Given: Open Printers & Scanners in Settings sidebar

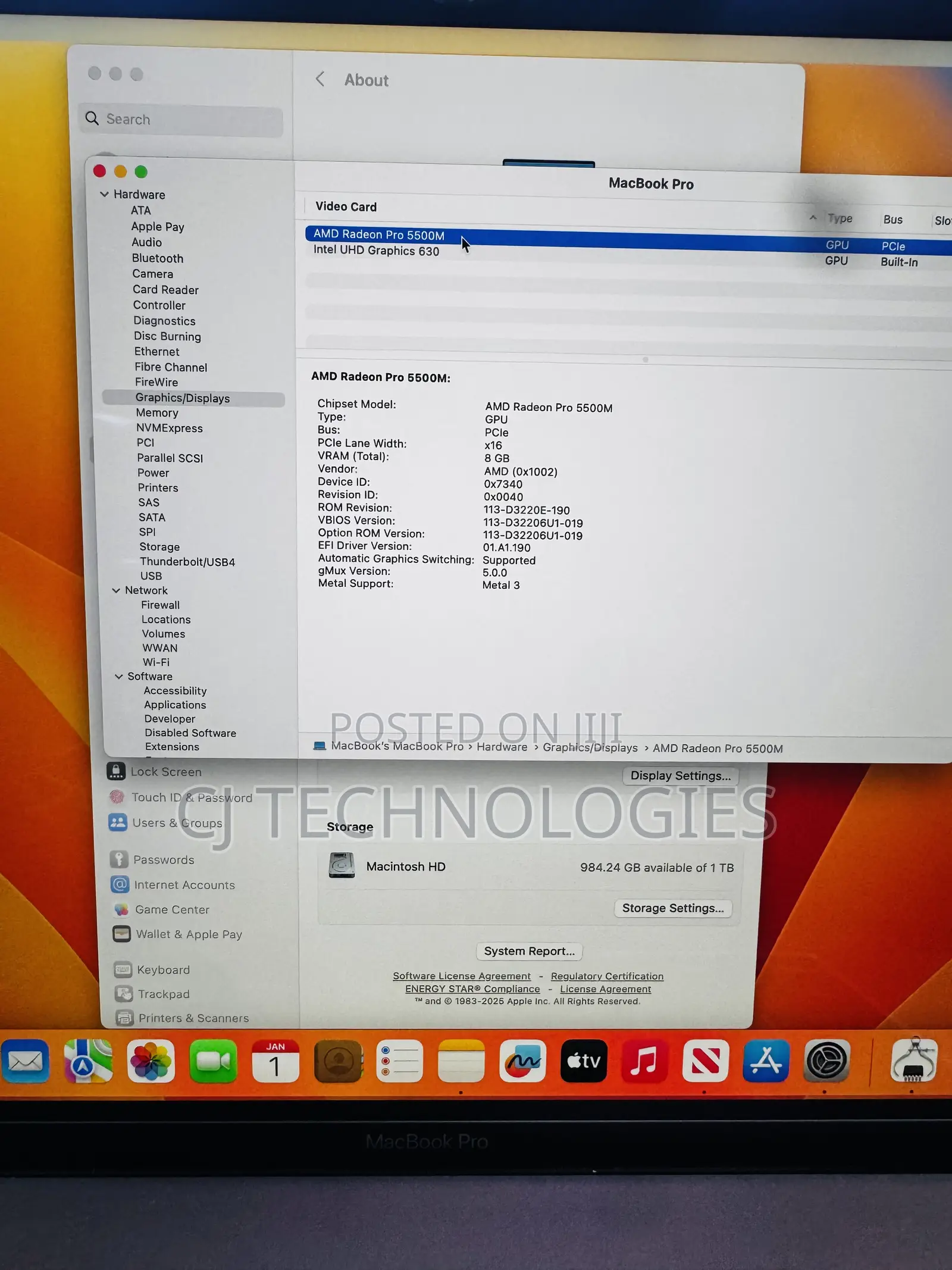Looking at the screenshot, I should pos(193,1018).
